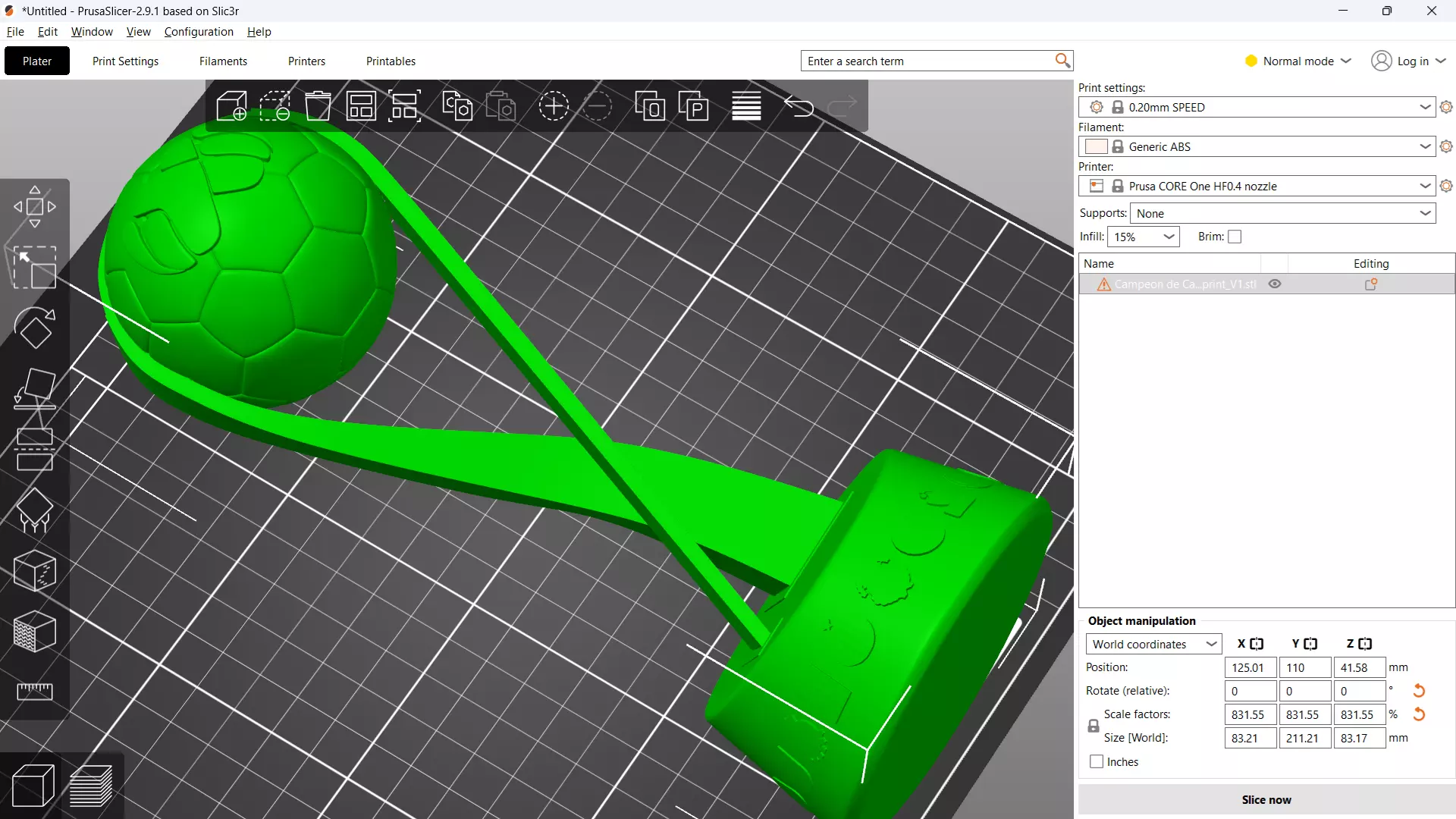Open the World coordinates dropdown
Image resolution: width=1456 pixels, height=819 pixels.
1153,644
